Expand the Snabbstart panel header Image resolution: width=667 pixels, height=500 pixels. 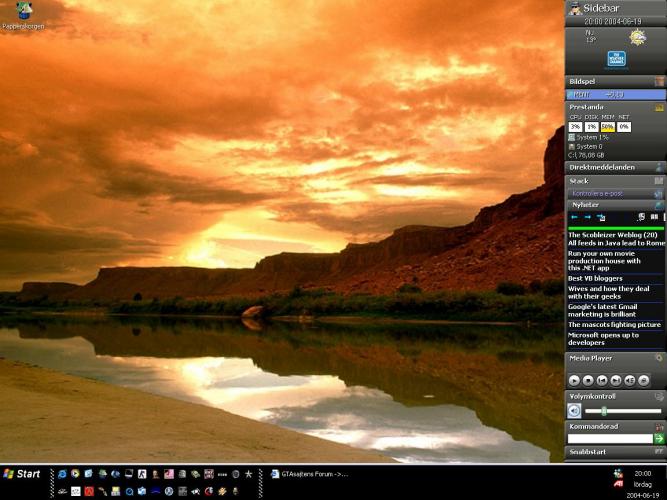pyautogui.click(x=615, y=451)
